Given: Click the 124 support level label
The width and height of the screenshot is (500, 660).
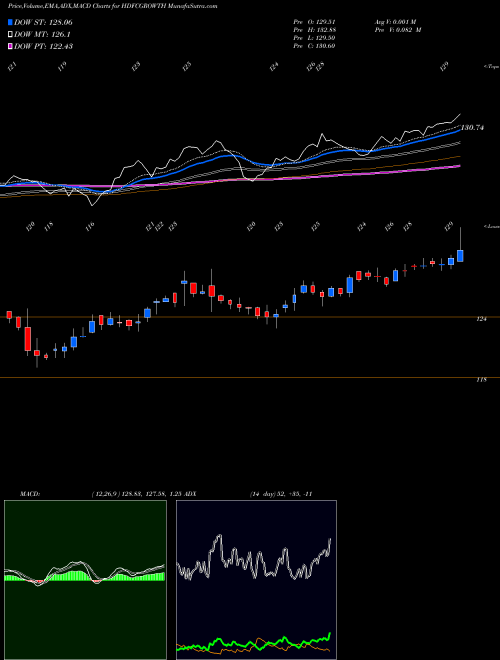Looking at the screenshot, I should [x=481, y=319].
